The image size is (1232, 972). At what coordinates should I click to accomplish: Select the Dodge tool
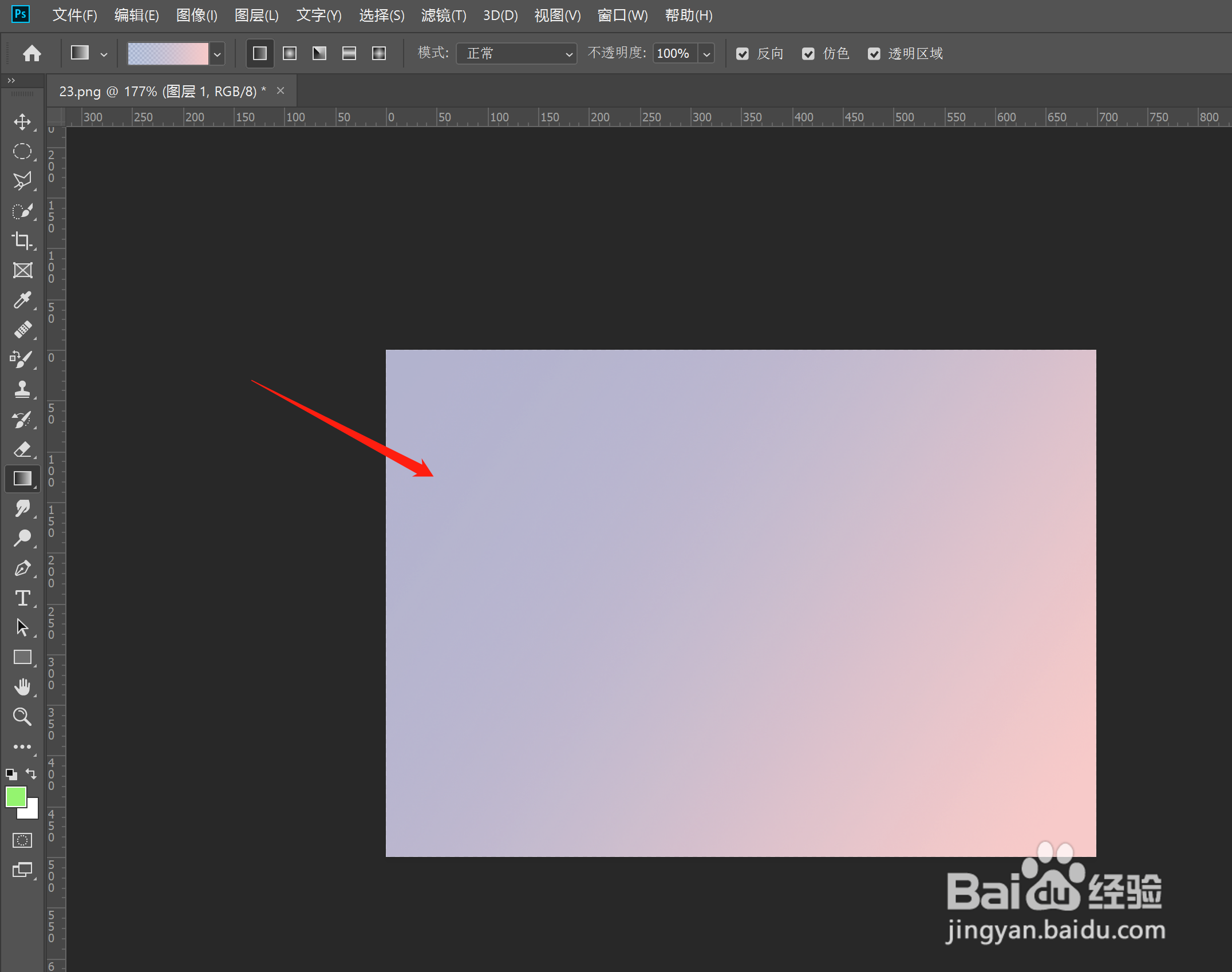click(22, 538)
